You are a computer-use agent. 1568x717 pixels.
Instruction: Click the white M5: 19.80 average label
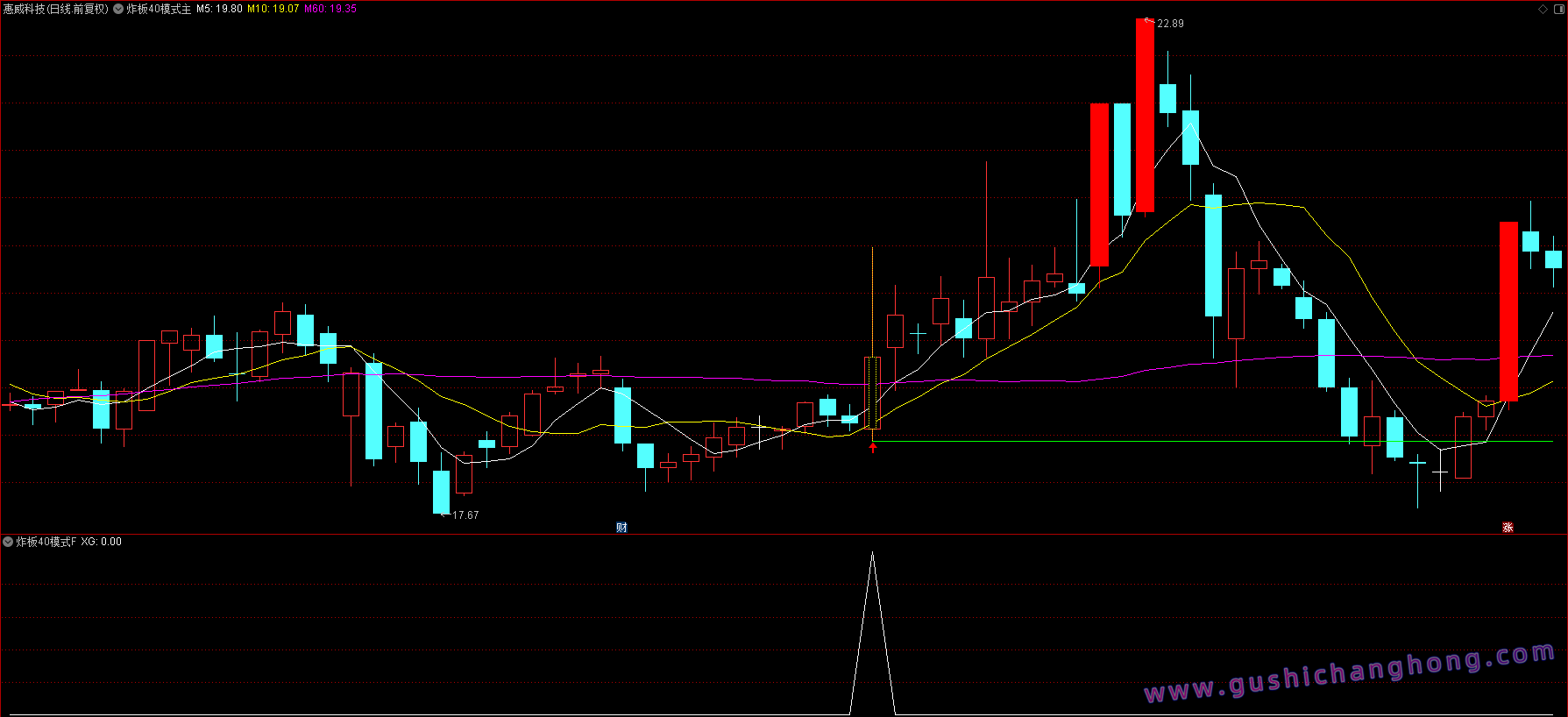point(219,9)
